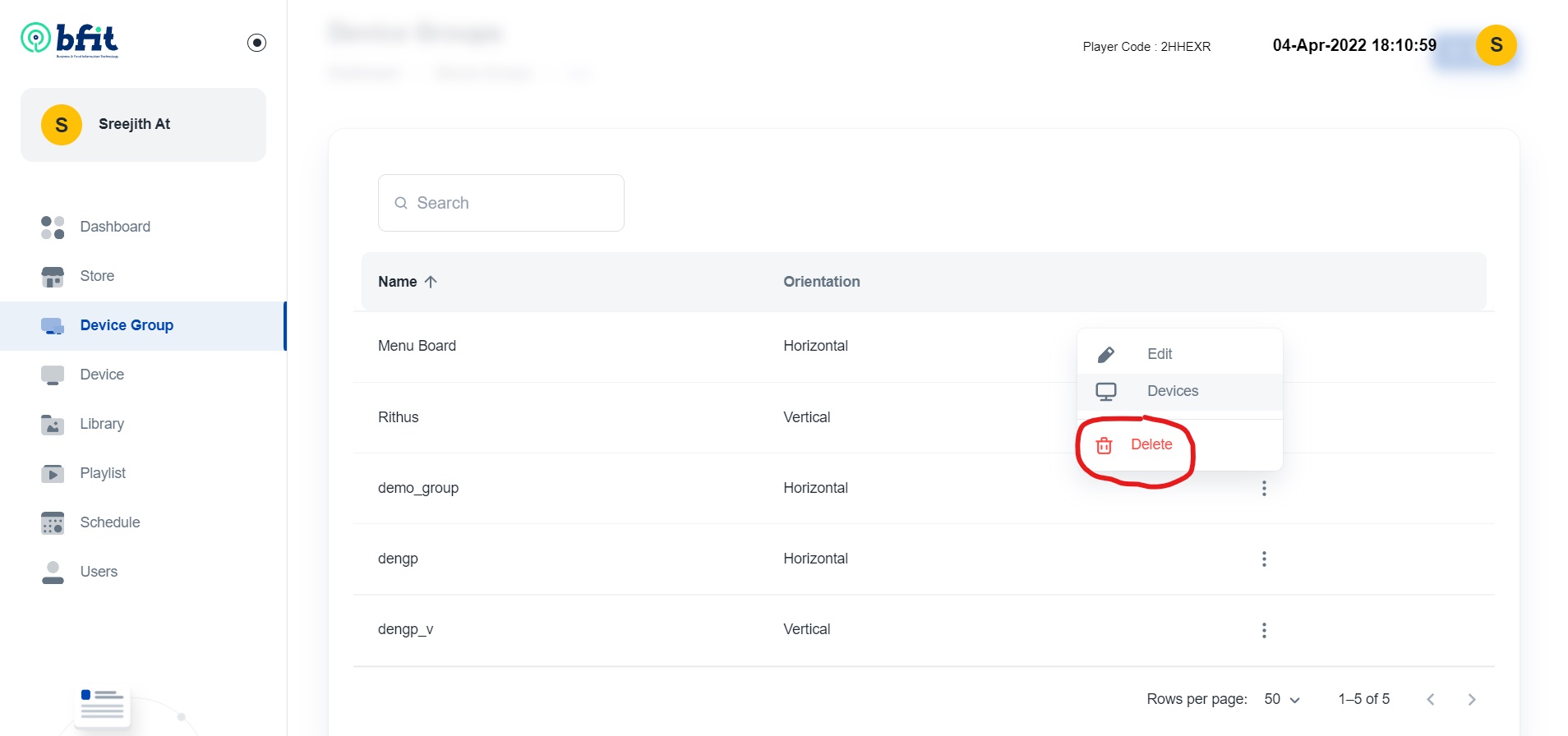
Task: Open options menu for dengp row
Action: (1264, 559)
